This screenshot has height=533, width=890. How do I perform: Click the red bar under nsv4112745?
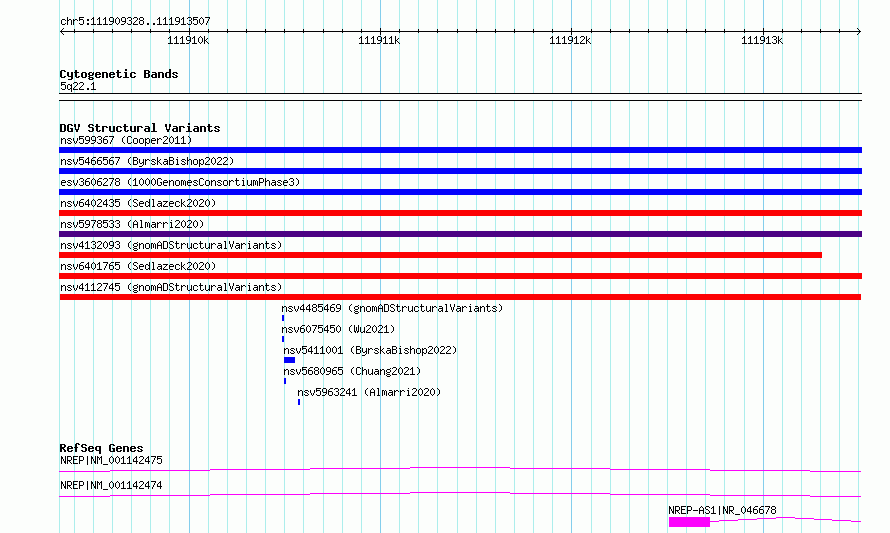(460, 297)
